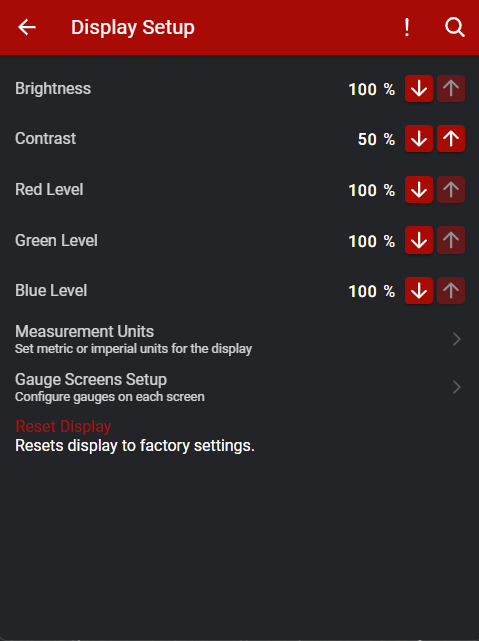
Task: Go back using the header arrow
Action: 27,27
